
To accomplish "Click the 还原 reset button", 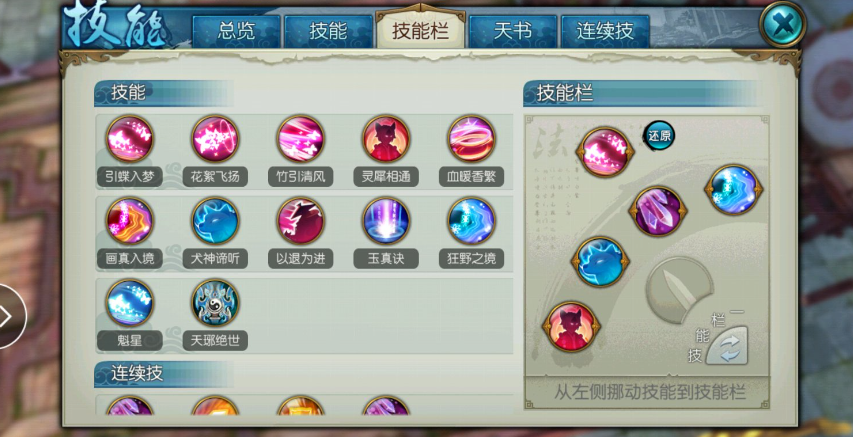I will [659, 136].
